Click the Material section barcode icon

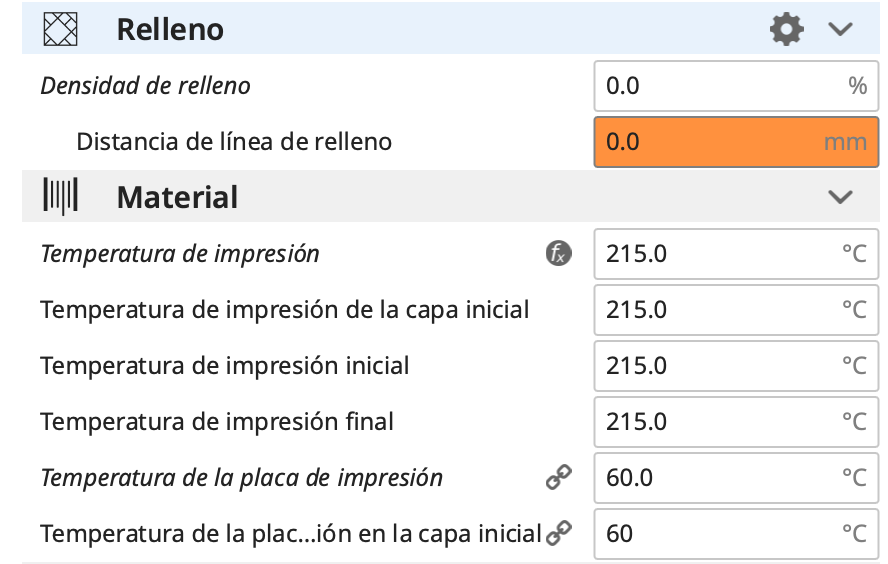[x=60, y=197]
